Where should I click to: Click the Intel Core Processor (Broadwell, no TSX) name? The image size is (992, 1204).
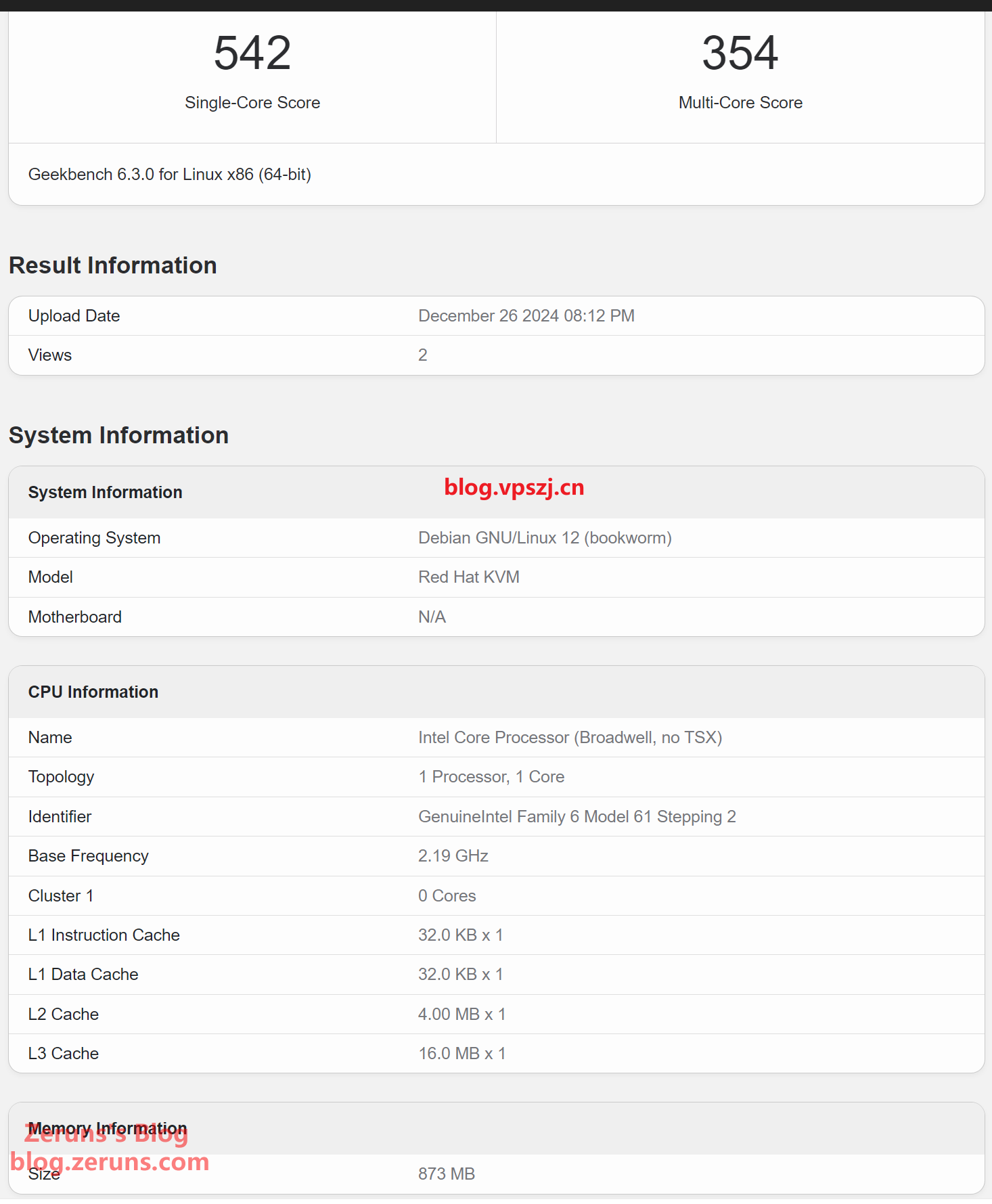click(570, 738)
